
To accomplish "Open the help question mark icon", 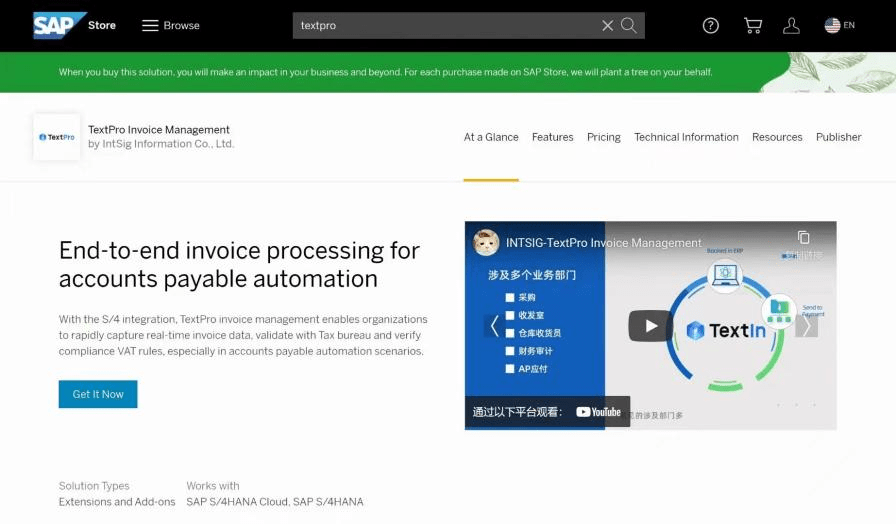I will click(711, 26).
